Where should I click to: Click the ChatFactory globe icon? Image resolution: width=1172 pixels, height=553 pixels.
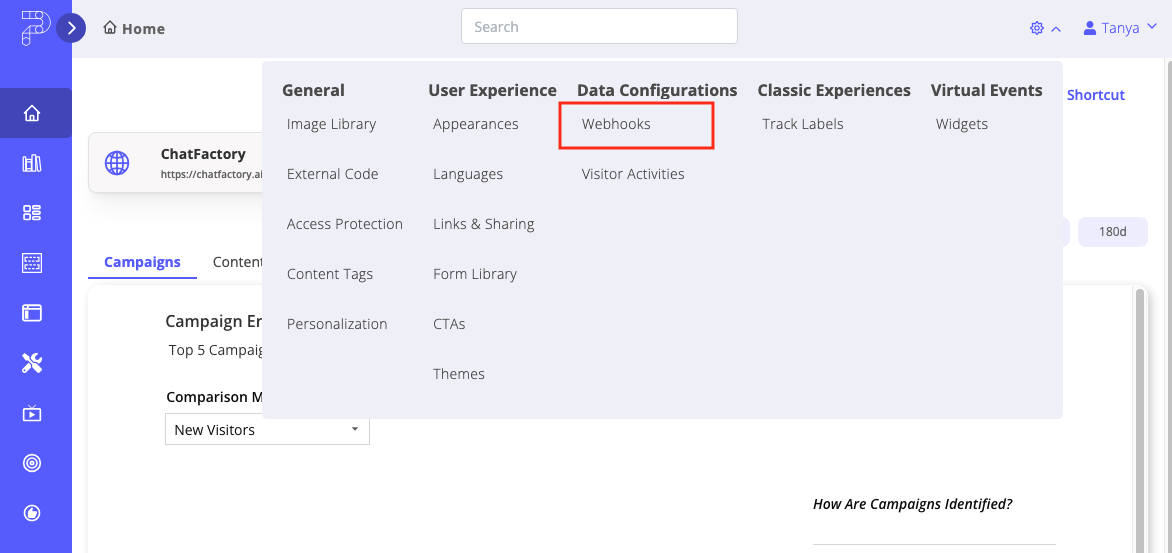117,163
